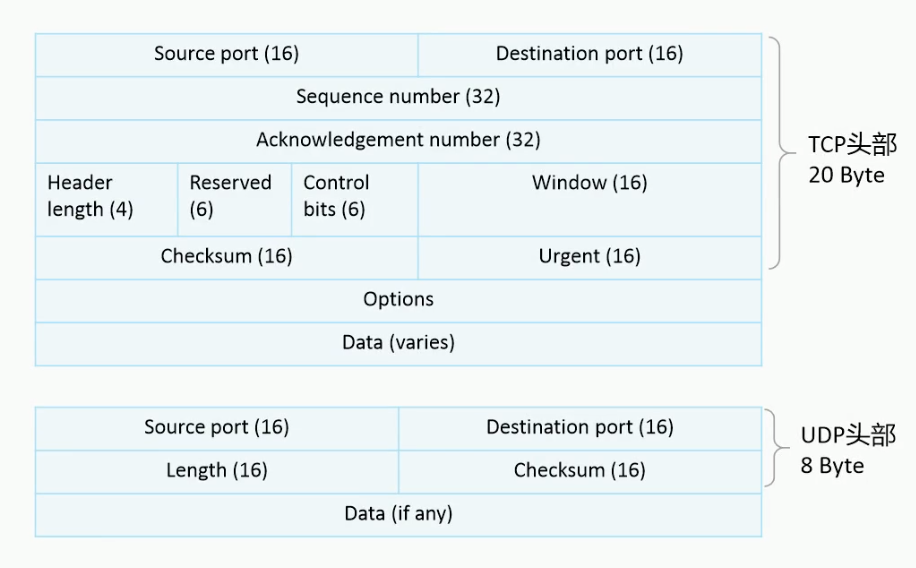
Task: Click the Options row
Action: [x=398, y=301]
